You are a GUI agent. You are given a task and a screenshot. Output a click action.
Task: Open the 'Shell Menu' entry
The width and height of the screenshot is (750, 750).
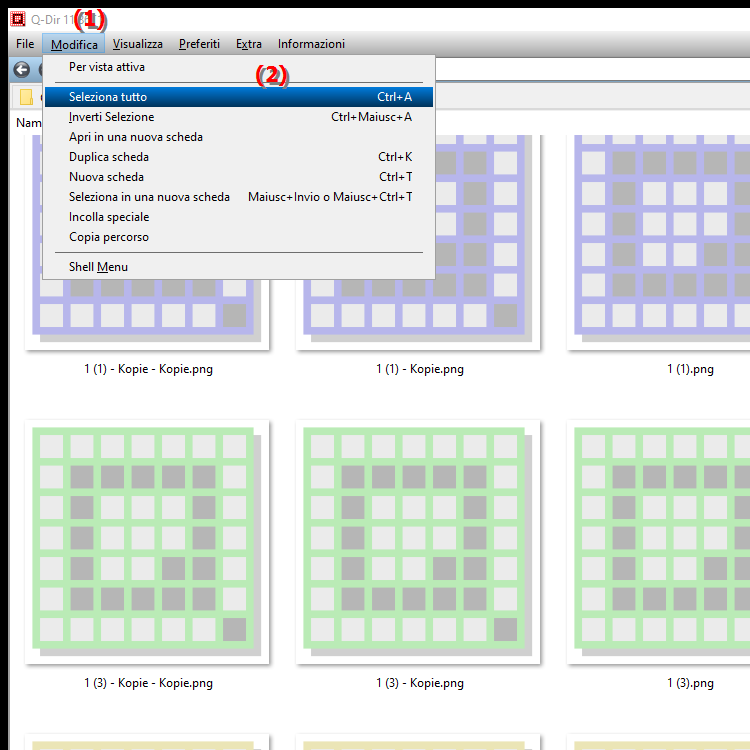tap(239, 267)
